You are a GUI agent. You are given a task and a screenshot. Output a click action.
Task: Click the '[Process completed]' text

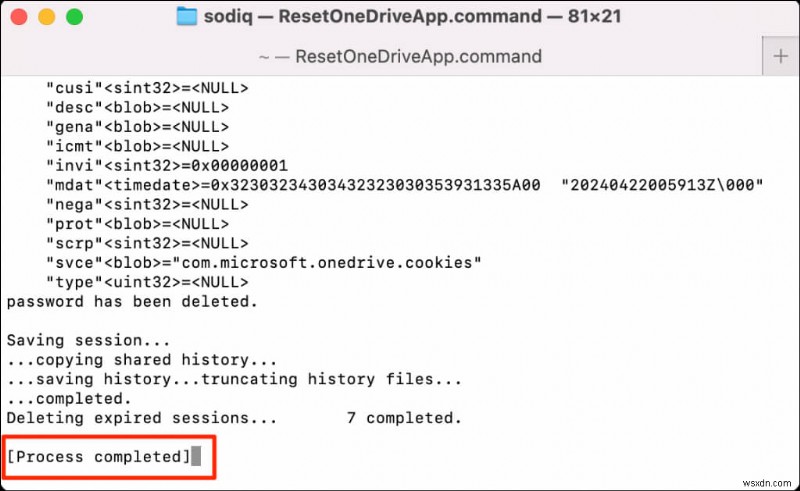click(x=98, y=457)
